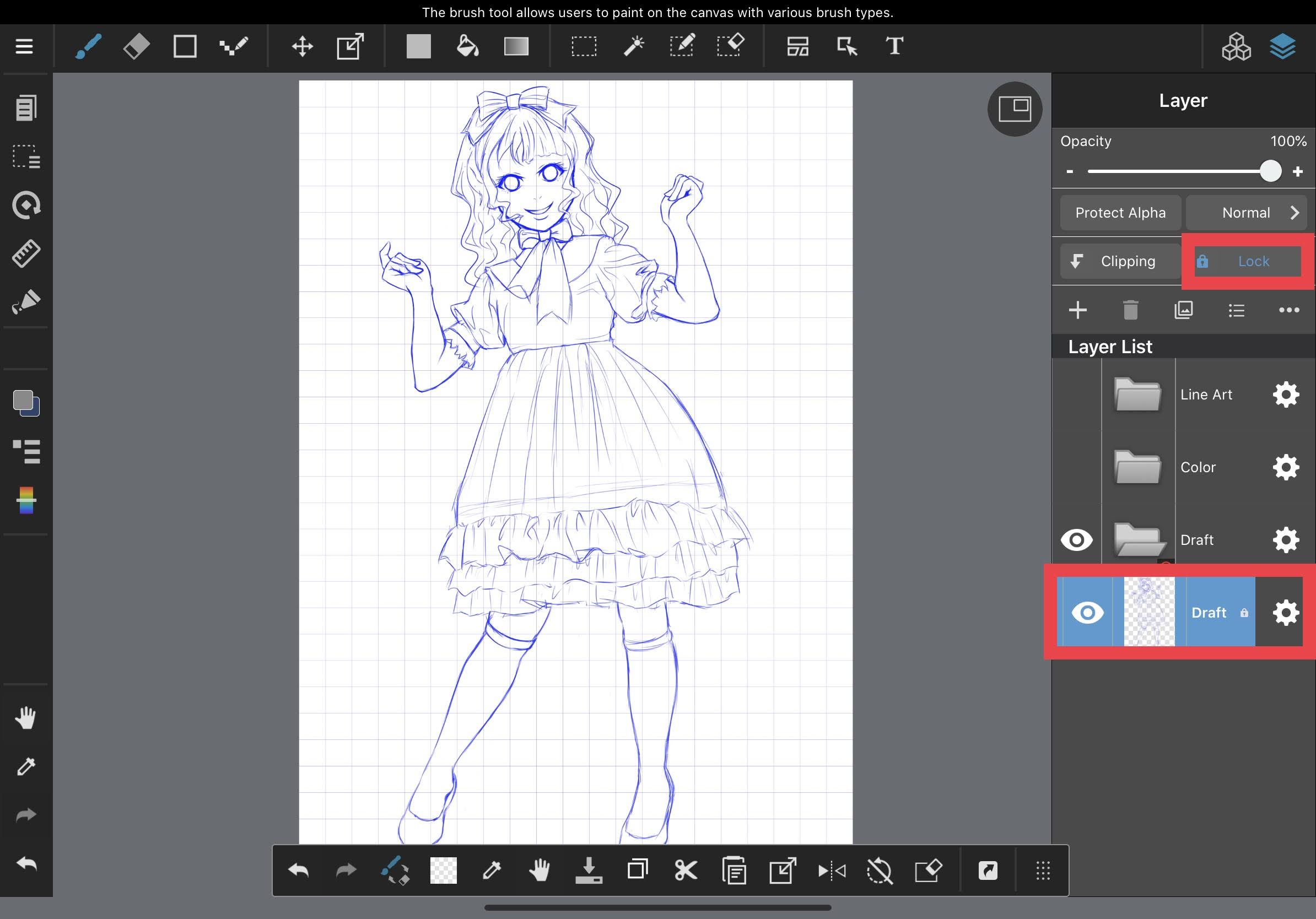1316x919 pixels.
Task: Select the Brush tool in the top toolbar
Action: coord(87,46)
